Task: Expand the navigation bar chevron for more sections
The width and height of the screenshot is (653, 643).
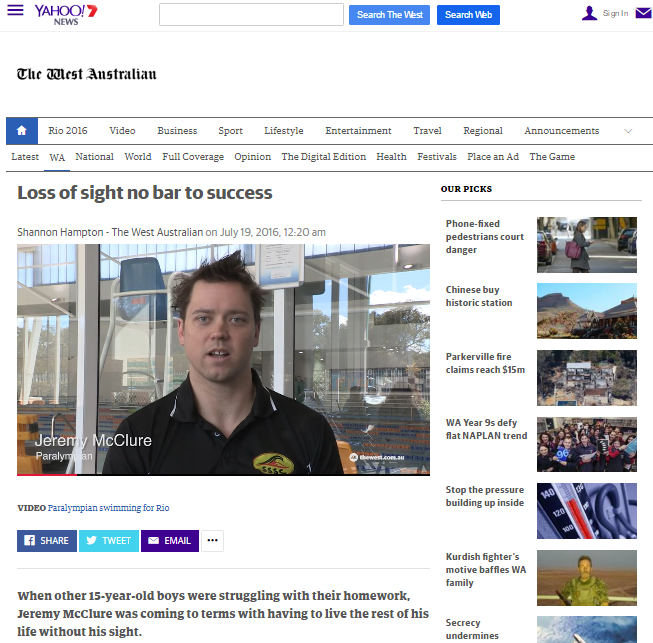Action: point(628,131)
